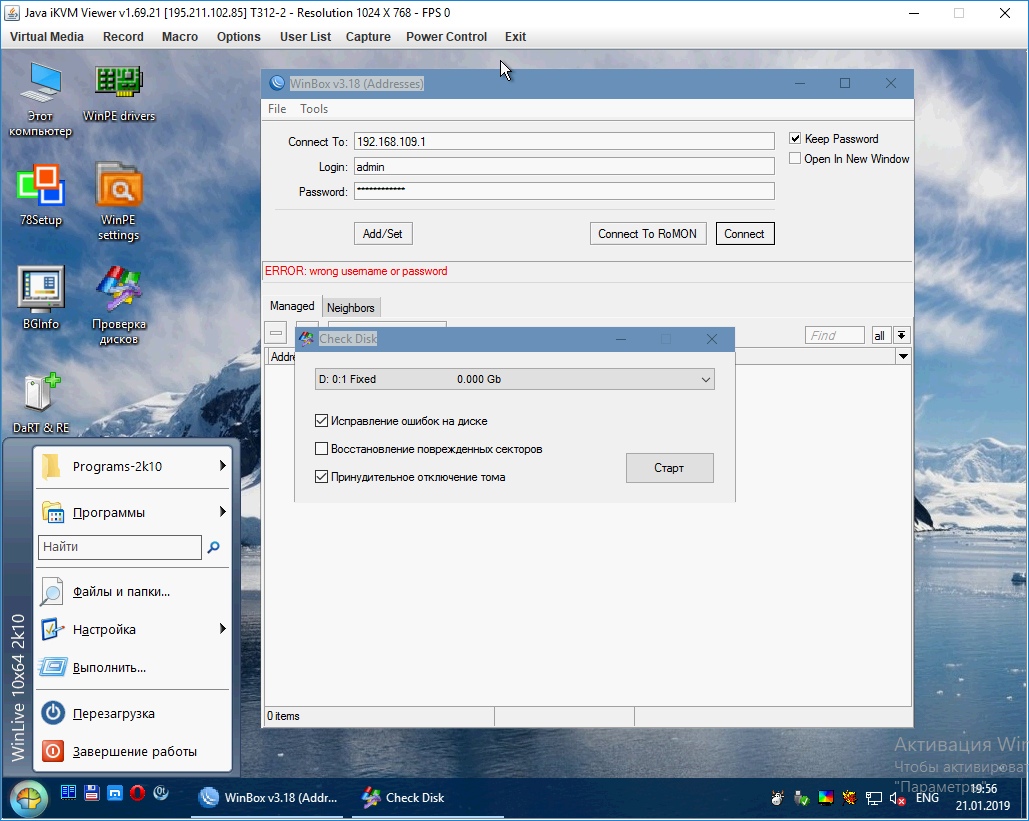This screenshot has height=821, width=1029.
Task: Click the search magnifier in the start menu
Action: [x=213, y=547]
